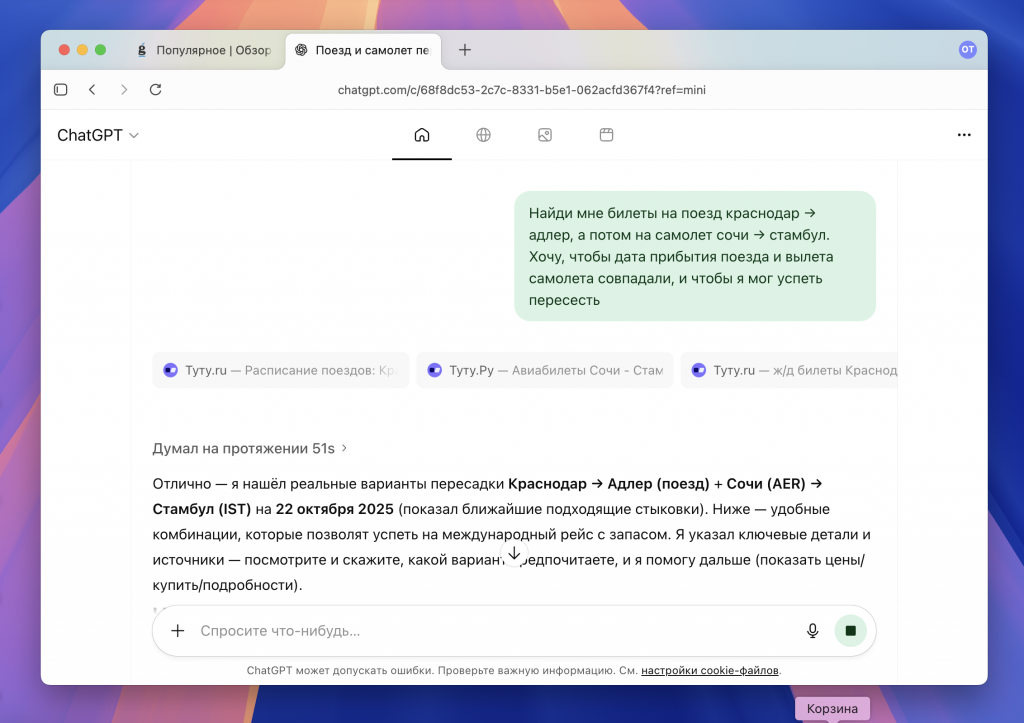Open the globe browsing tab

483,135
